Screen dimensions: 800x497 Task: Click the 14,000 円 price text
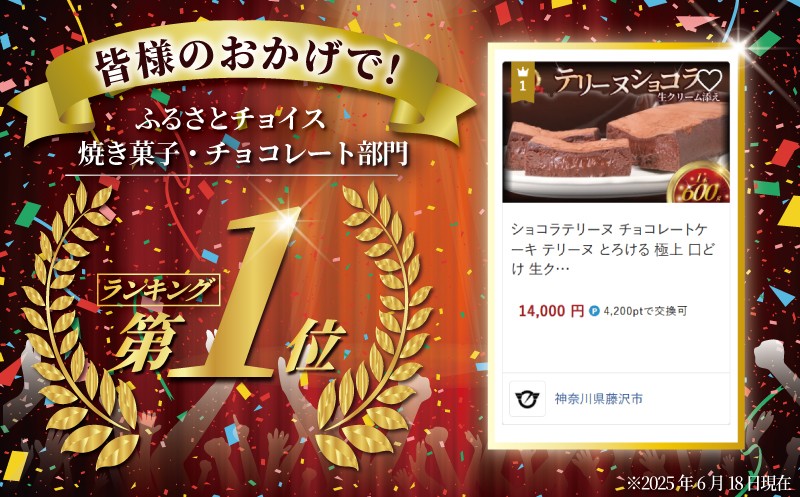pyautogui.click(x=551, y=311)
